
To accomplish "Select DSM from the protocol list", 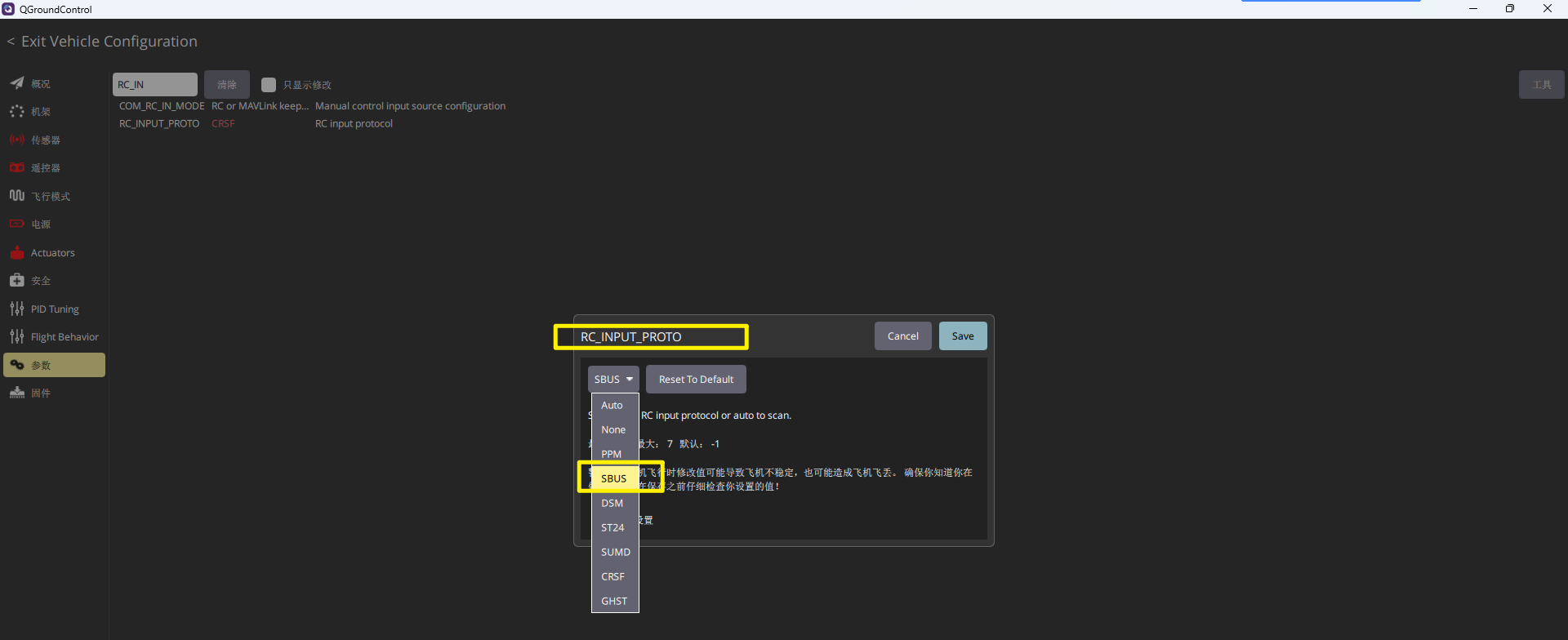I will pos(615,503).
